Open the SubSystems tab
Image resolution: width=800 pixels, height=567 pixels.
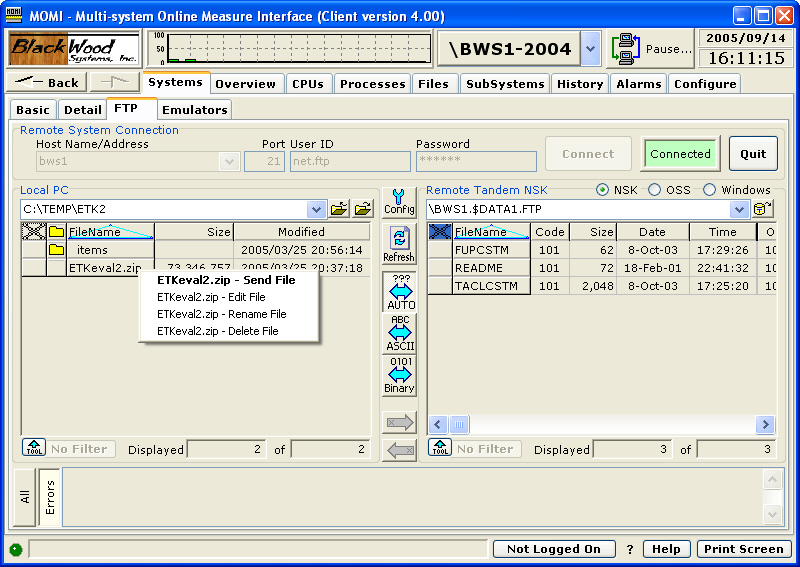505,84
